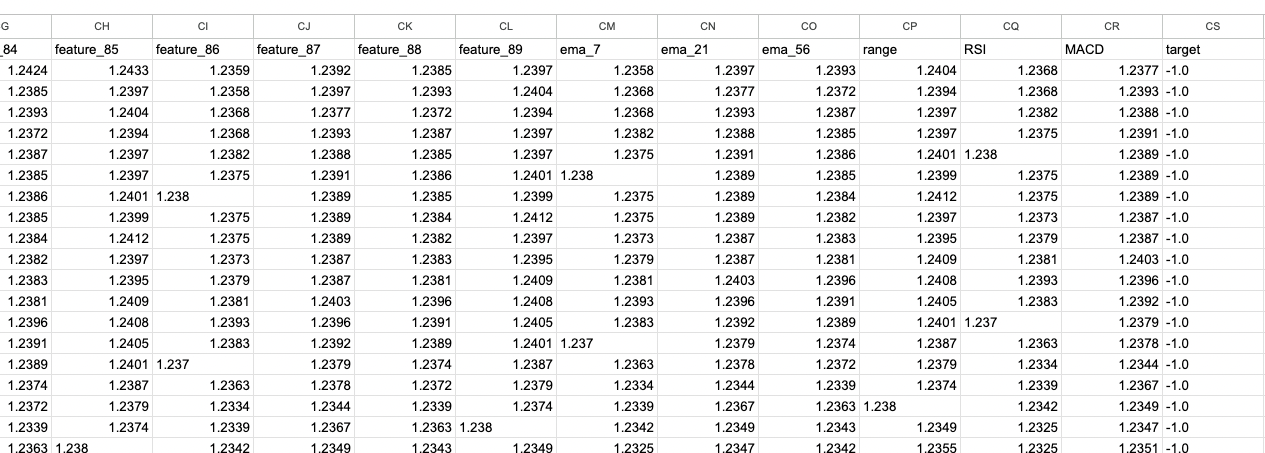Select 1.2344 in the ema_21 column
The image size is (1265, 453).
click(708, 385)
